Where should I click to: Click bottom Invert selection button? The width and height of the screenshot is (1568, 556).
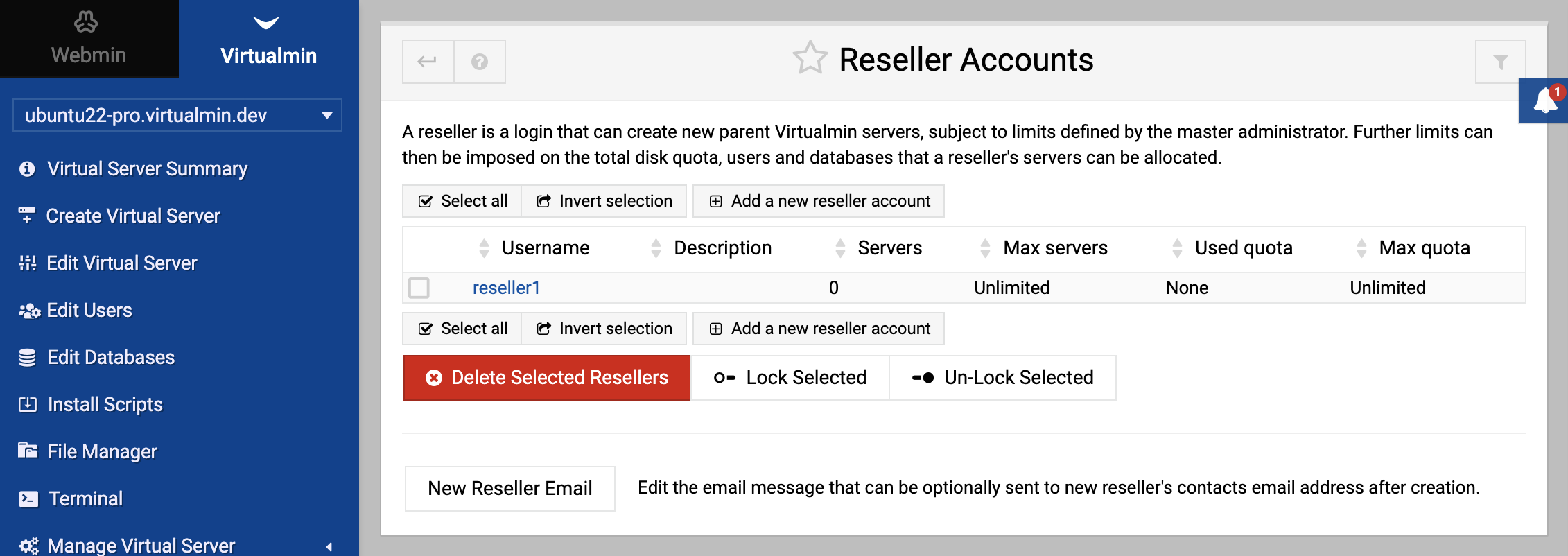pyautogui.click(x=604, y=329)
